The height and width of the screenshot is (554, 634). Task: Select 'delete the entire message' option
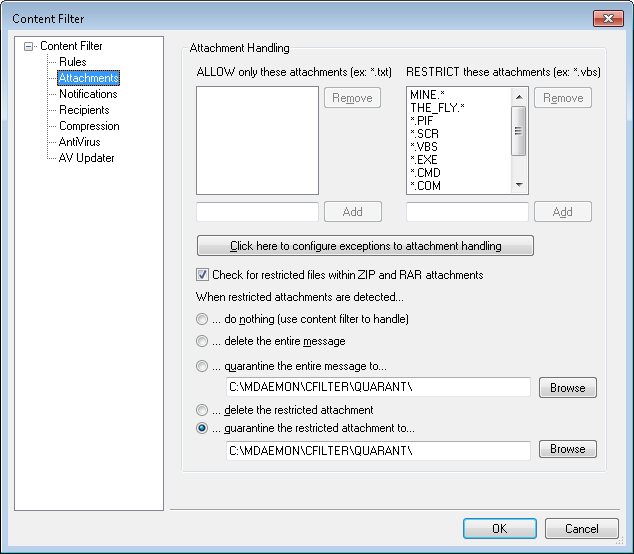tap(203, 341)
